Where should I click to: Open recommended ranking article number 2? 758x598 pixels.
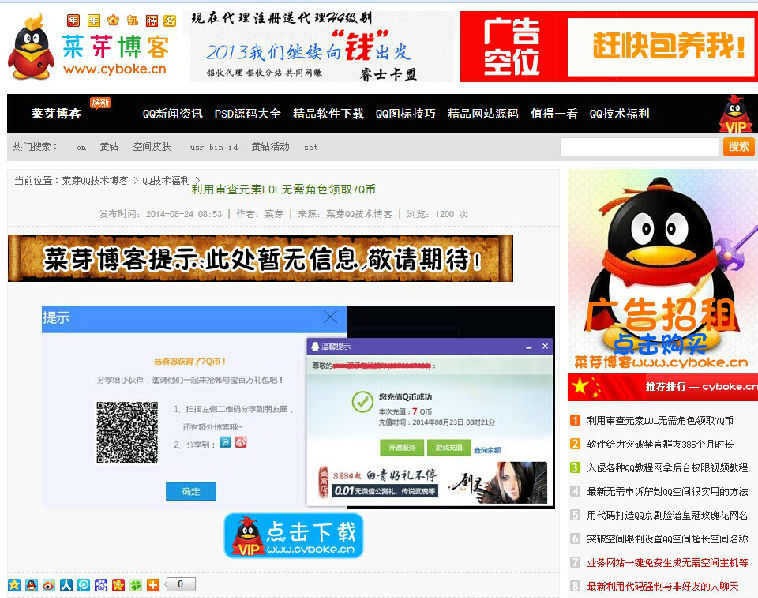660,444
